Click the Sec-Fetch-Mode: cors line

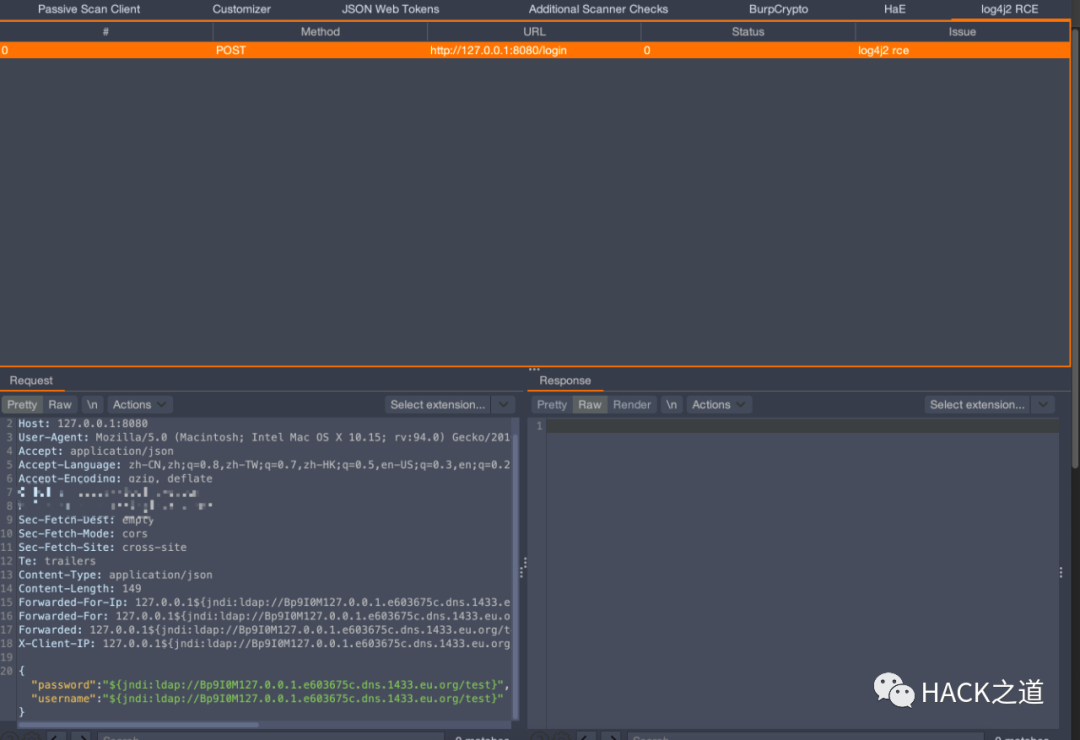pyautogui.click(x=83, y=534)
